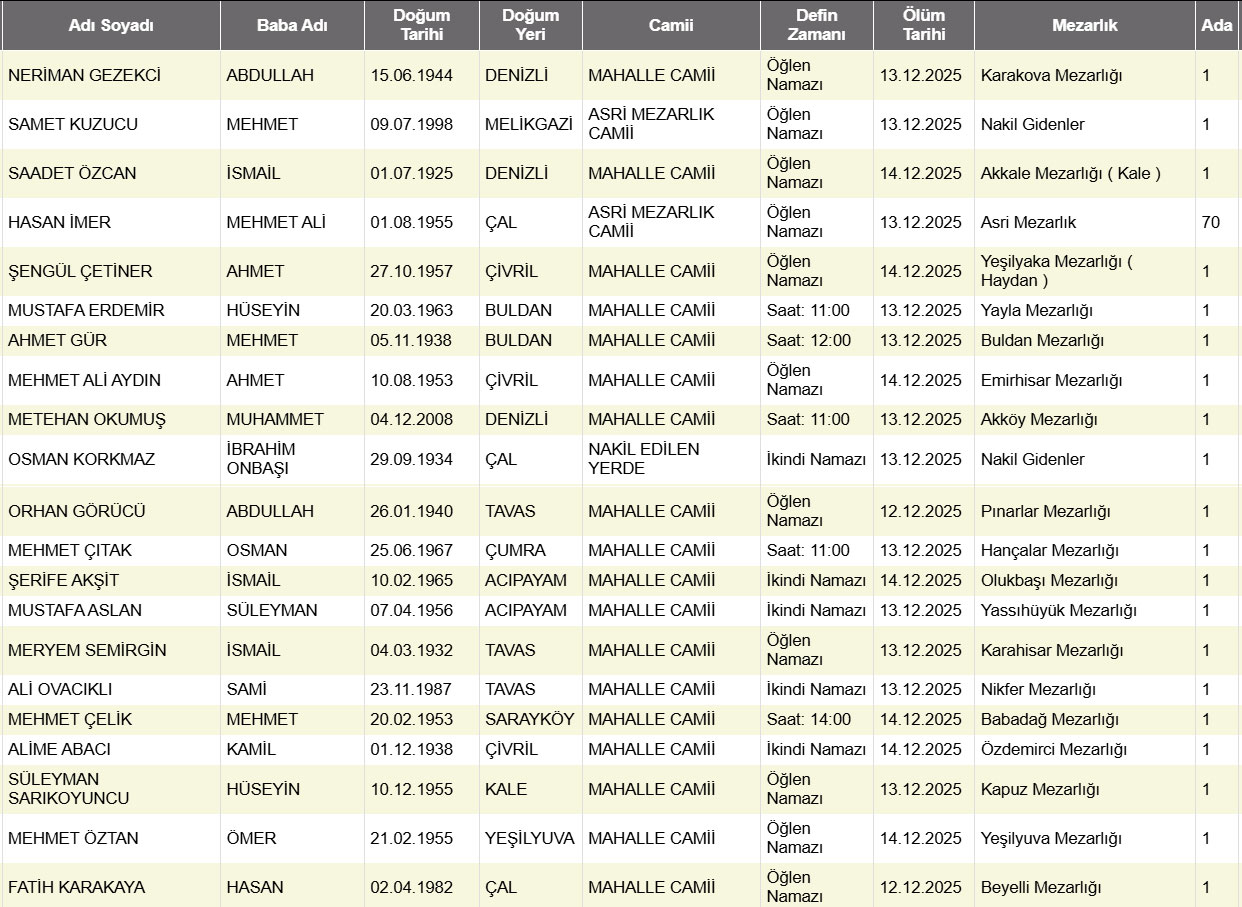Click the Saat: 14:00 burial time cell
The width and height of the screenshot is (1242, 907).
(809, 719)
